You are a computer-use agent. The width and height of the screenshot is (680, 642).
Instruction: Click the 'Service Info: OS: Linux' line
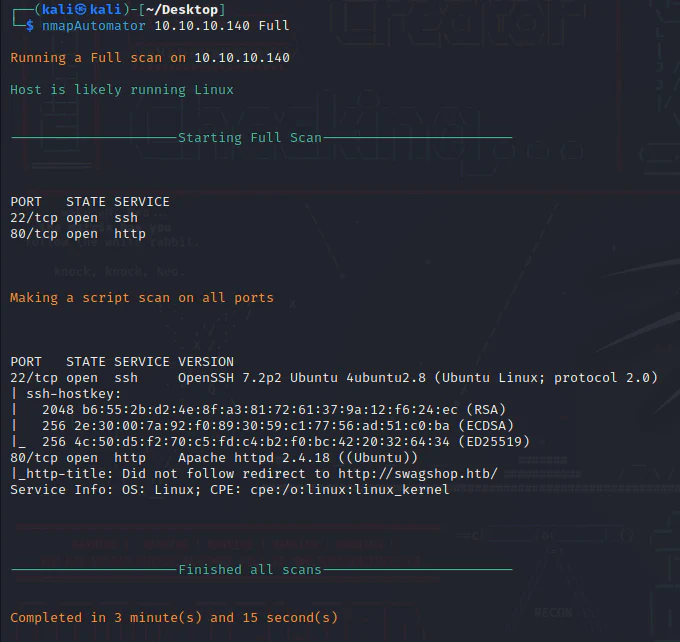click(x=229, y=490)
